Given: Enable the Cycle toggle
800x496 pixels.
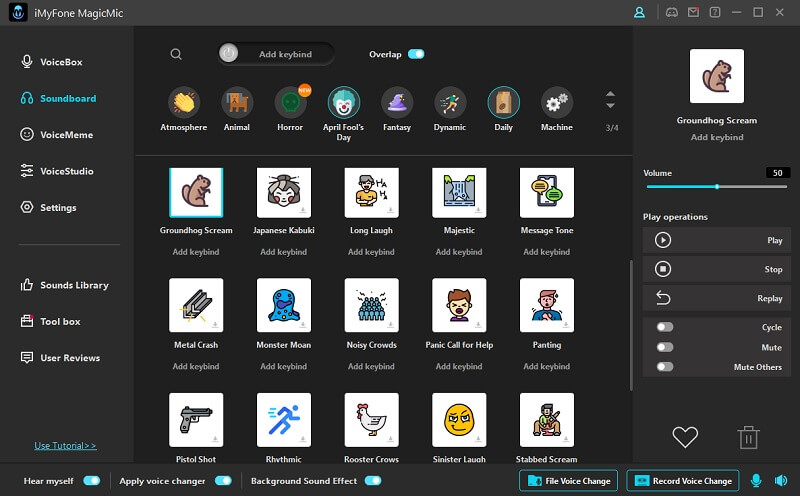Looking at the screenshot, I should point(665,327).
